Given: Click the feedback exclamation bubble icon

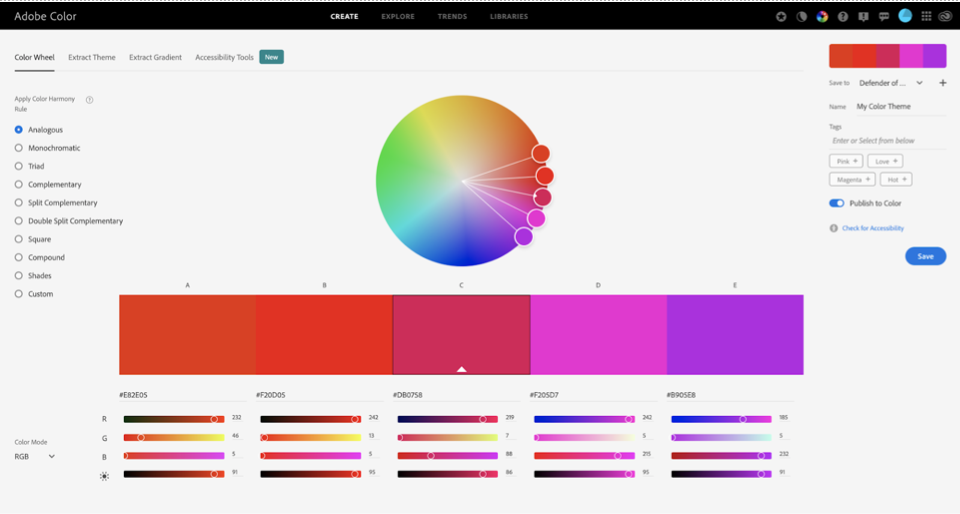Looking at the screenshot, I should tap(863, 17).
